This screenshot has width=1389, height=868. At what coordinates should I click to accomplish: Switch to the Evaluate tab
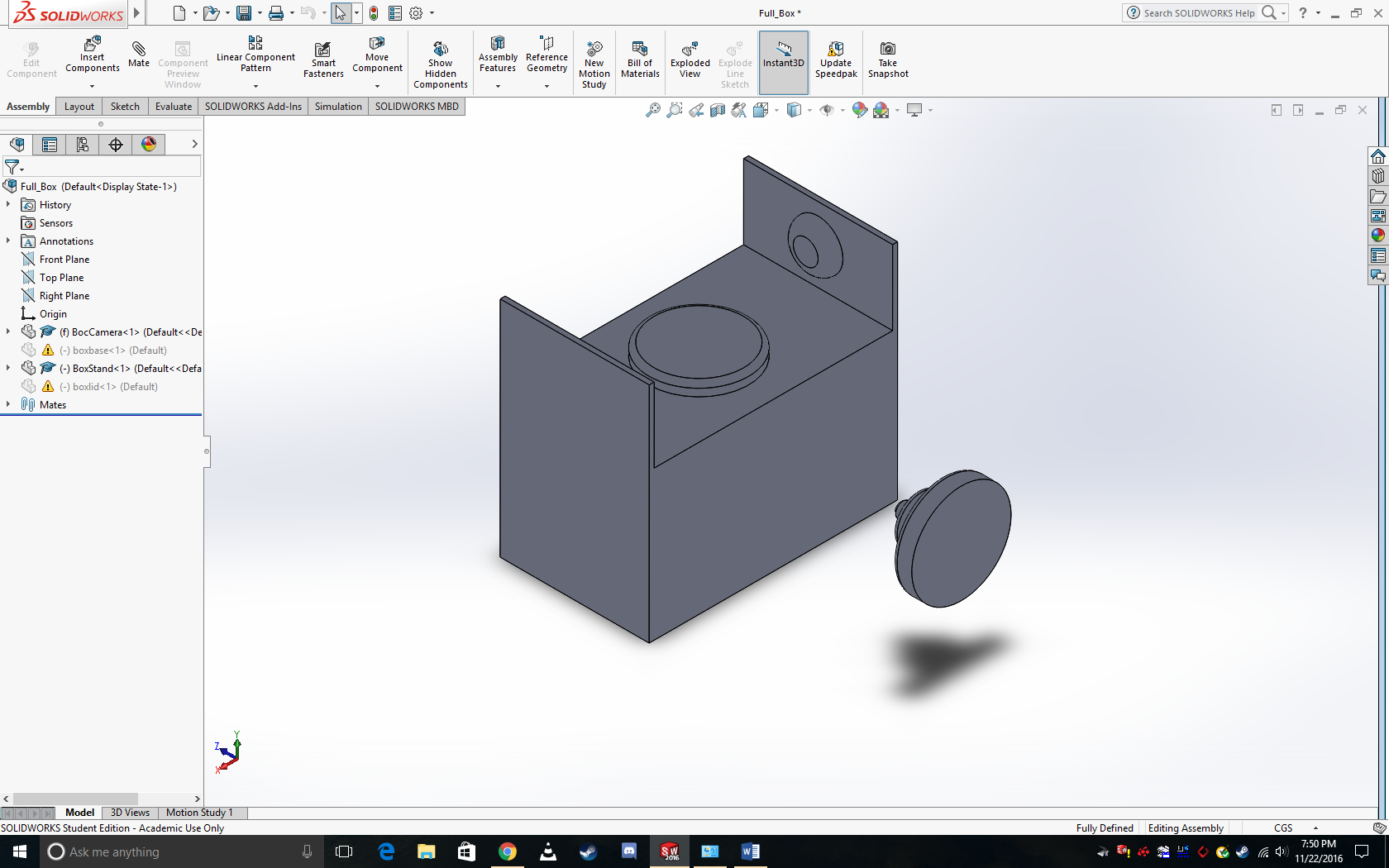point(173,107)
